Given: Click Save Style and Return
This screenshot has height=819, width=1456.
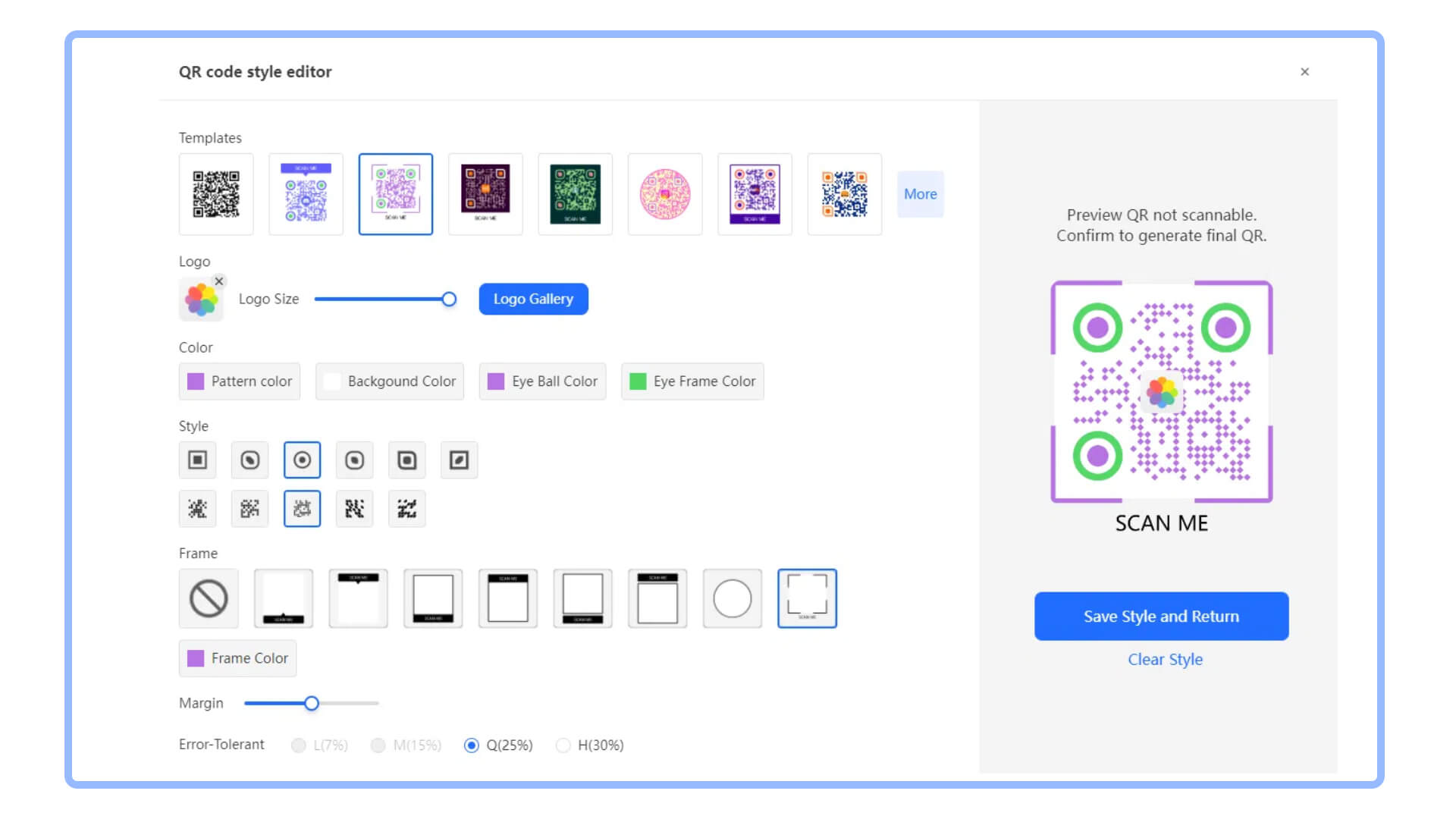Looking at the screenshot, I should click(x=1161, y=617).
